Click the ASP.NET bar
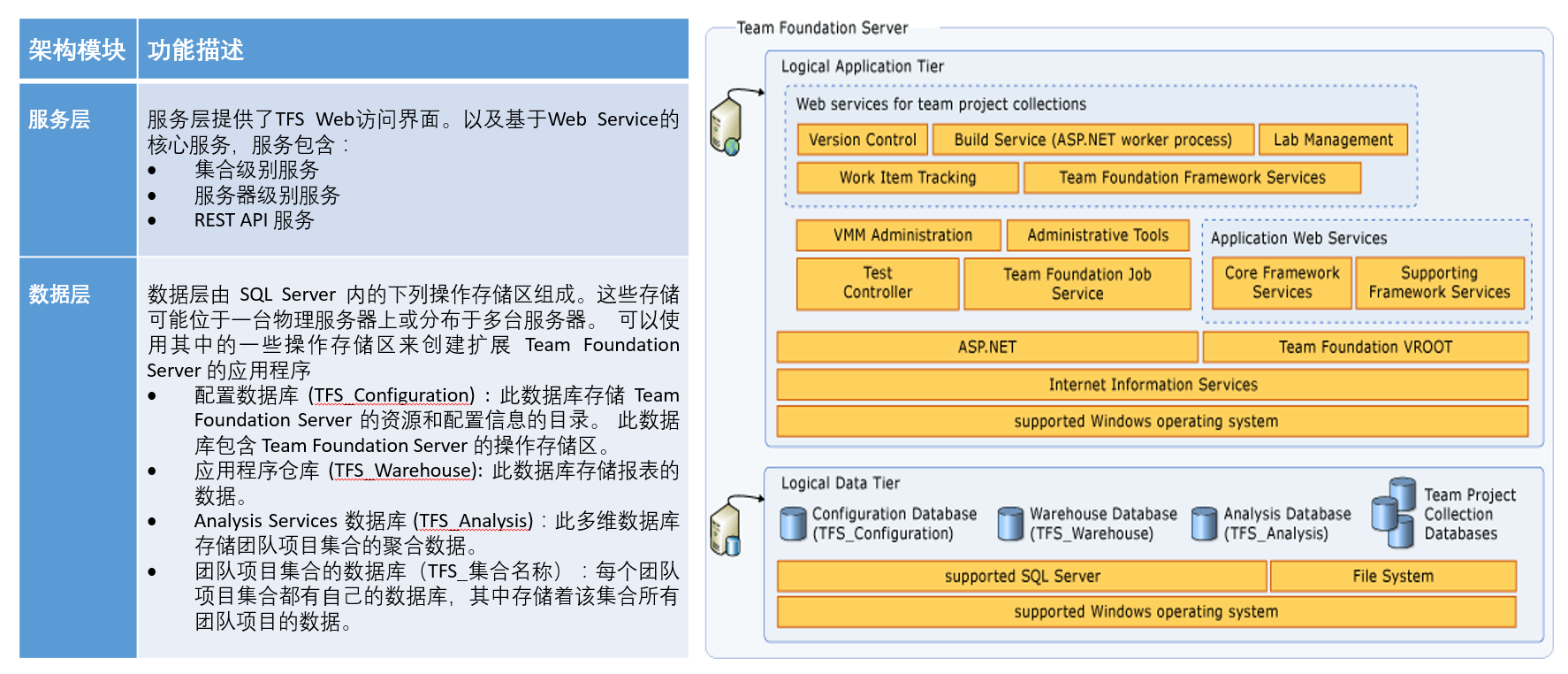 987,347
